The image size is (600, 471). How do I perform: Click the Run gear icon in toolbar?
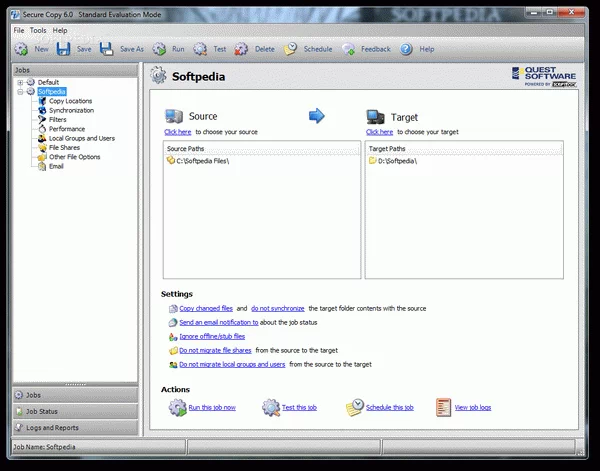tap(159, 49)
